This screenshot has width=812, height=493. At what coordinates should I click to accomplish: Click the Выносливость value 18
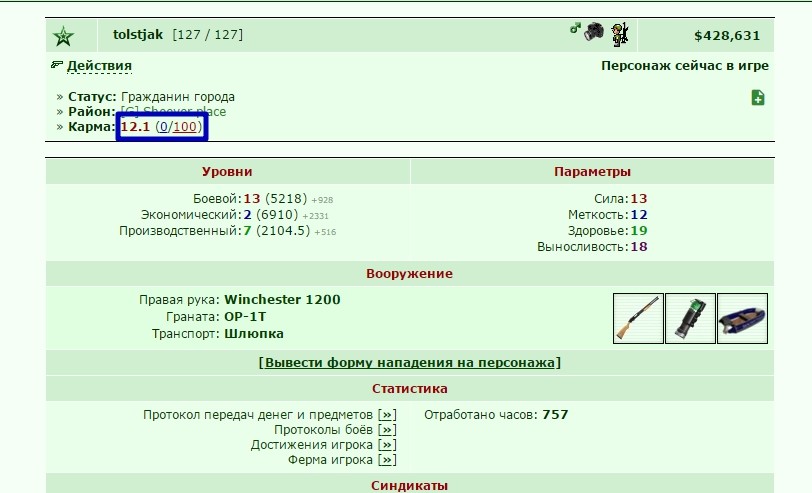click(639, 247)
